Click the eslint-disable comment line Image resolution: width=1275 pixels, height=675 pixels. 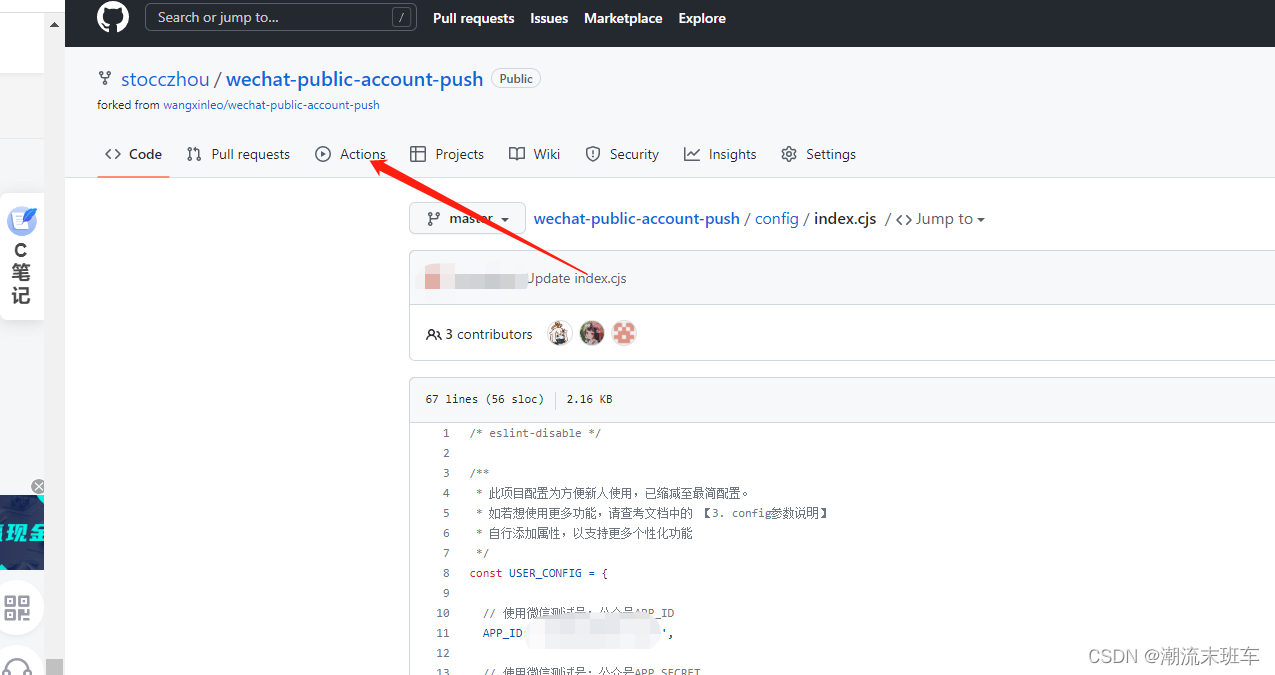(535, 433)
